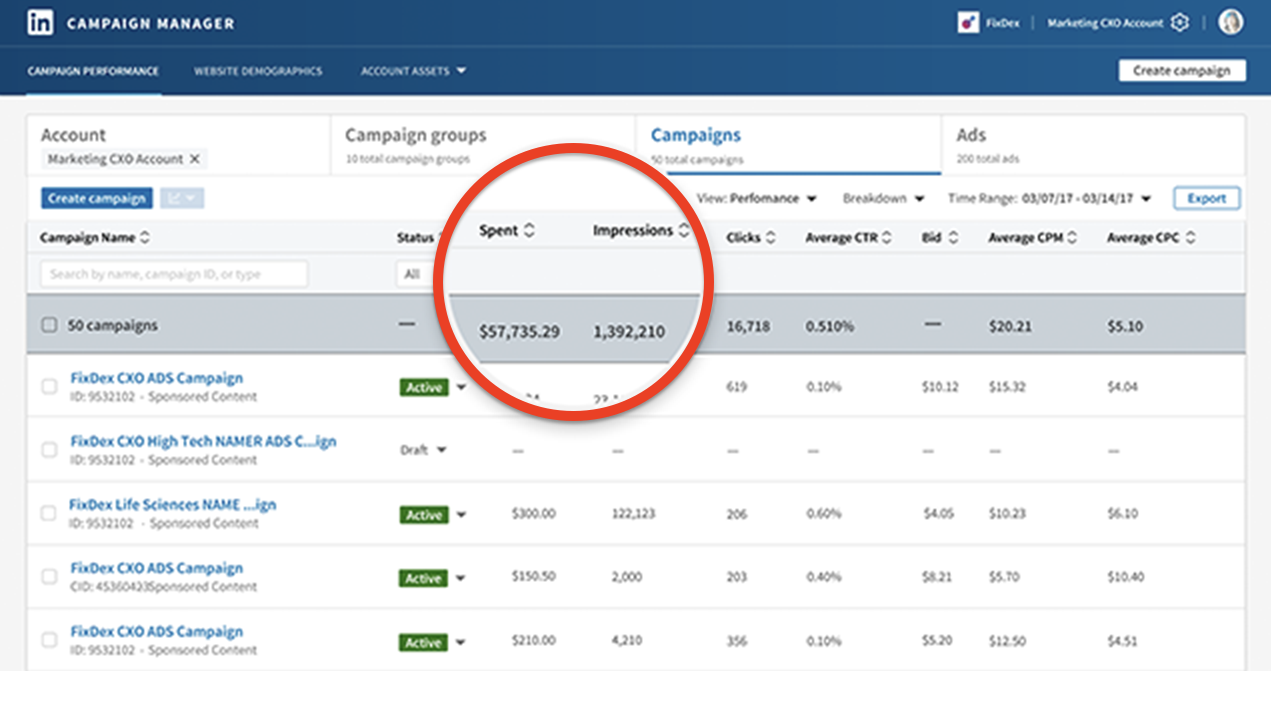Check the campaign row with CID 453604235
This screenshot has height=706, width=1271.
[49, 577]
